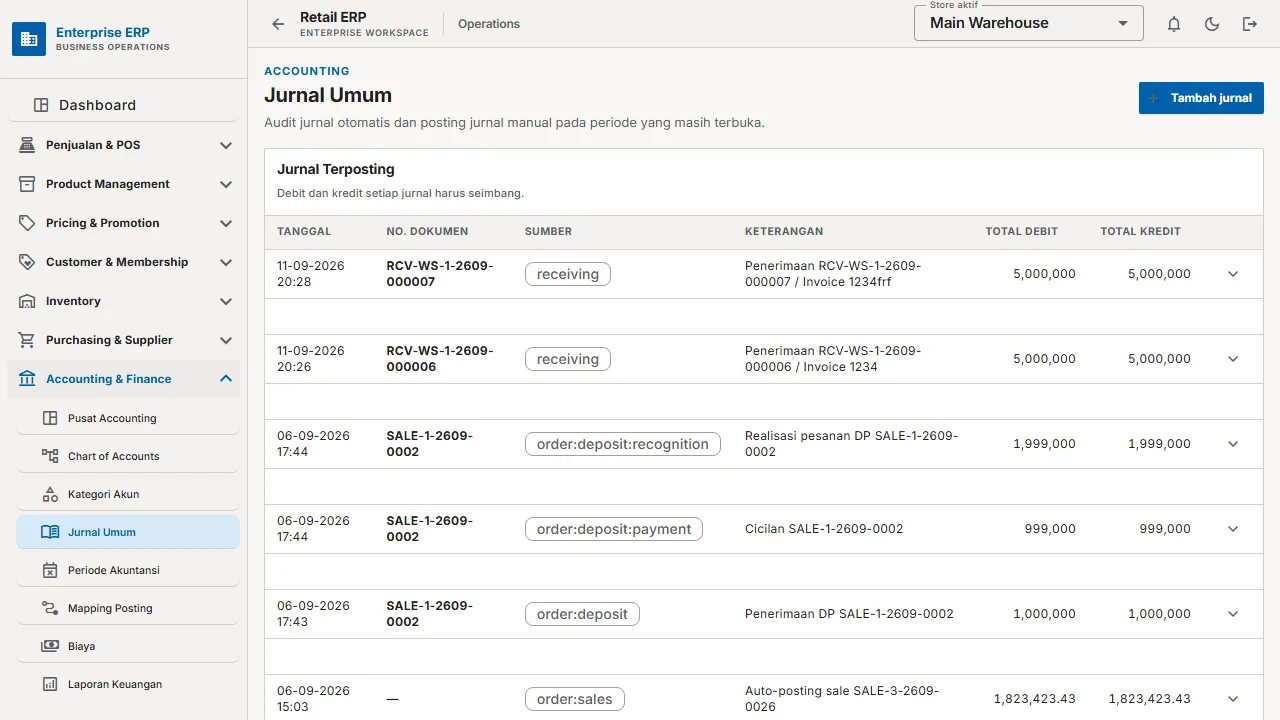Click the Purchasing & Supplier cart icon
This screenshot has width=1280, height=720.
pos(27,340)
